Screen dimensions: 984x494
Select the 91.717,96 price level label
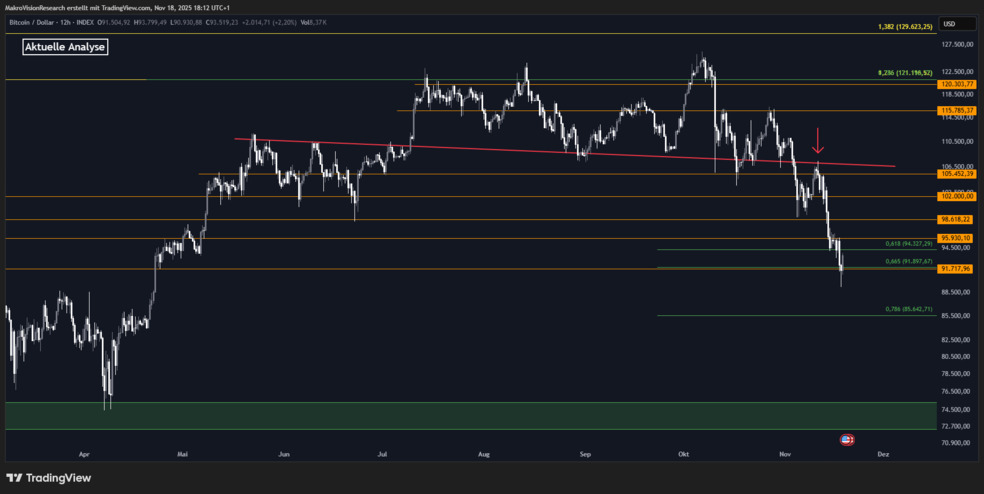coord(956,269)
